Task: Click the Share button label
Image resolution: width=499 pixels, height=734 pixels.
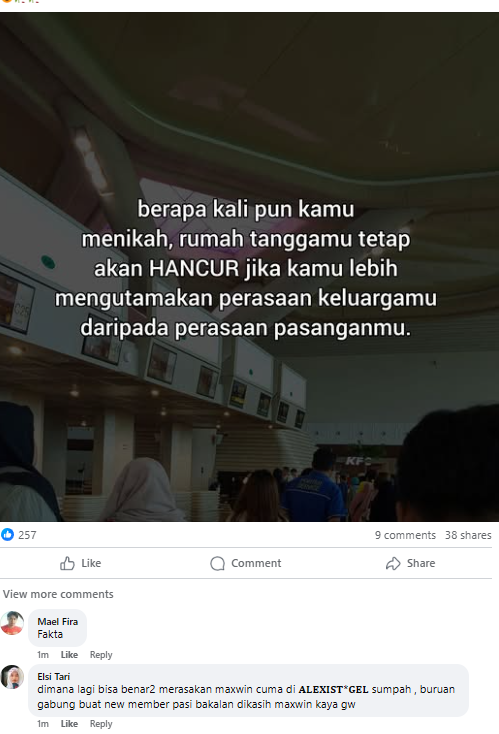Action: (421, 563)
